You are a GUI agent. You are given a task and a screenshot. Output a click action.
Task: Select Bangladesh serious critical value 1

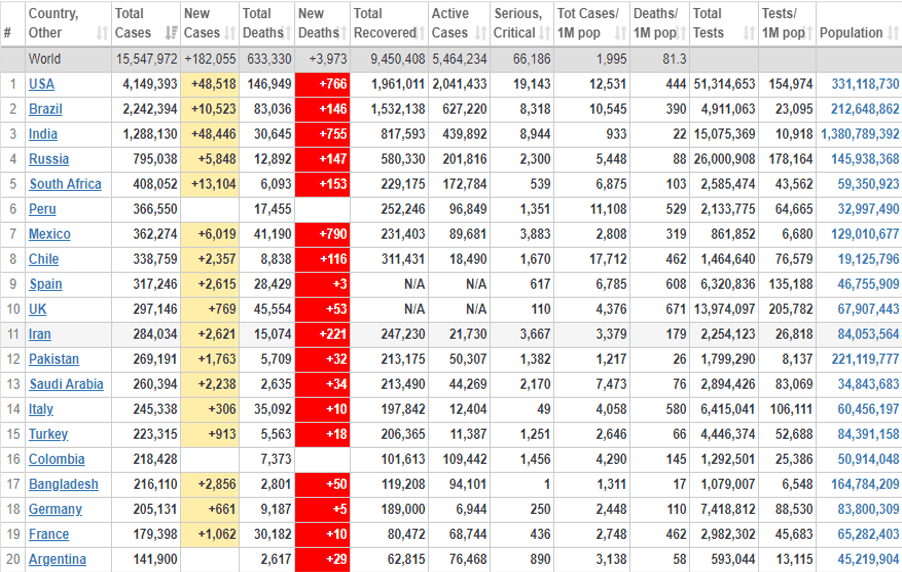pos(546,485)
